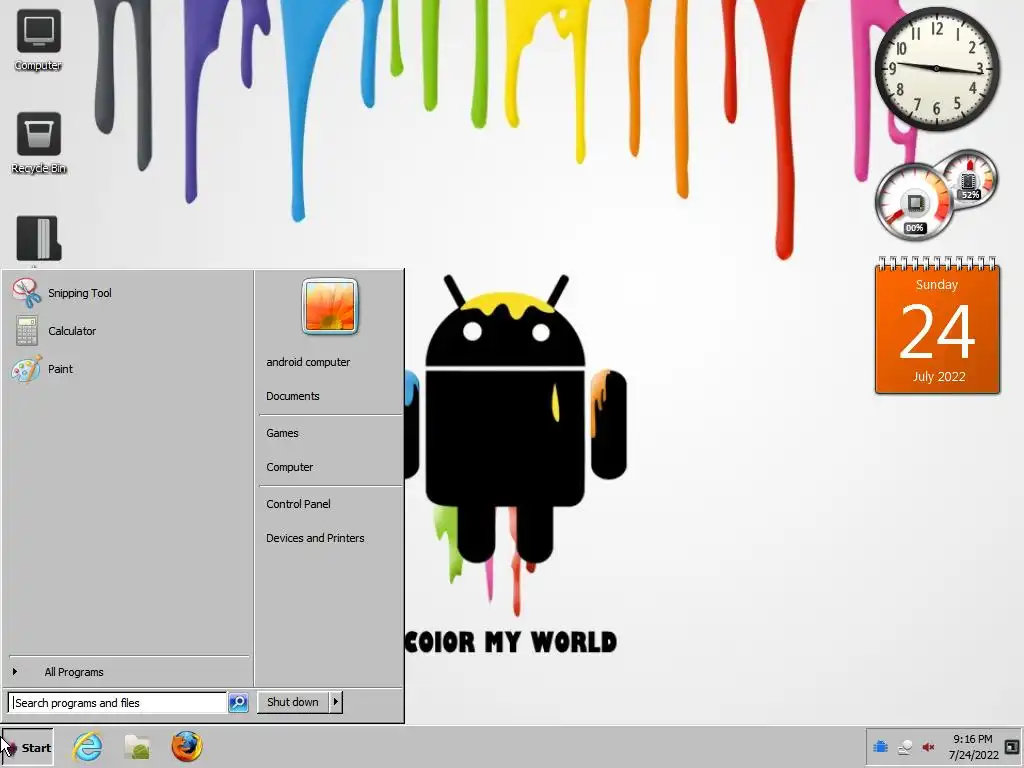Click the calendar gadget showing Sunday 24
Image resolution: width=1024 pixels, height=768 pixels.
(x=937, y=325)
